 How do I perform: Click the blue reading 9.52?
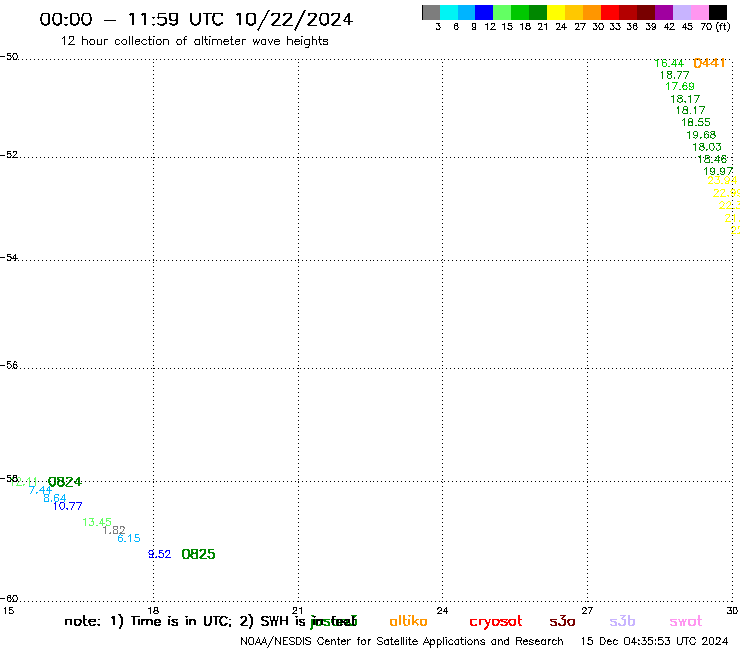click(160, 554)
